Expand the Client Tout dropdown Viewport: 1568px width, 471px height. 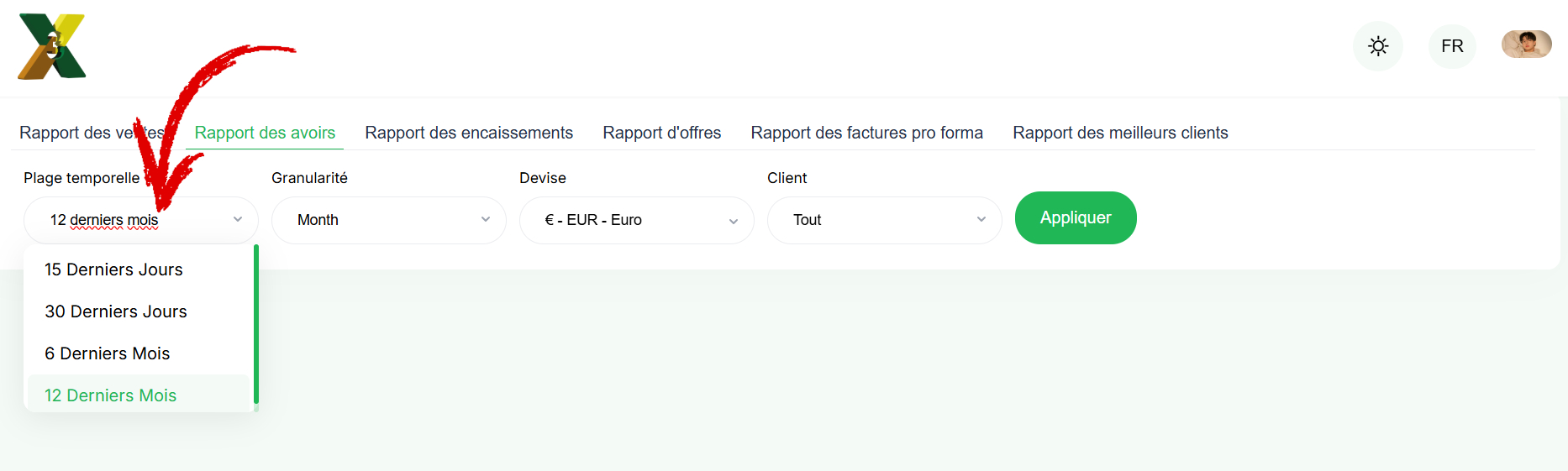(x=885, y=220)
